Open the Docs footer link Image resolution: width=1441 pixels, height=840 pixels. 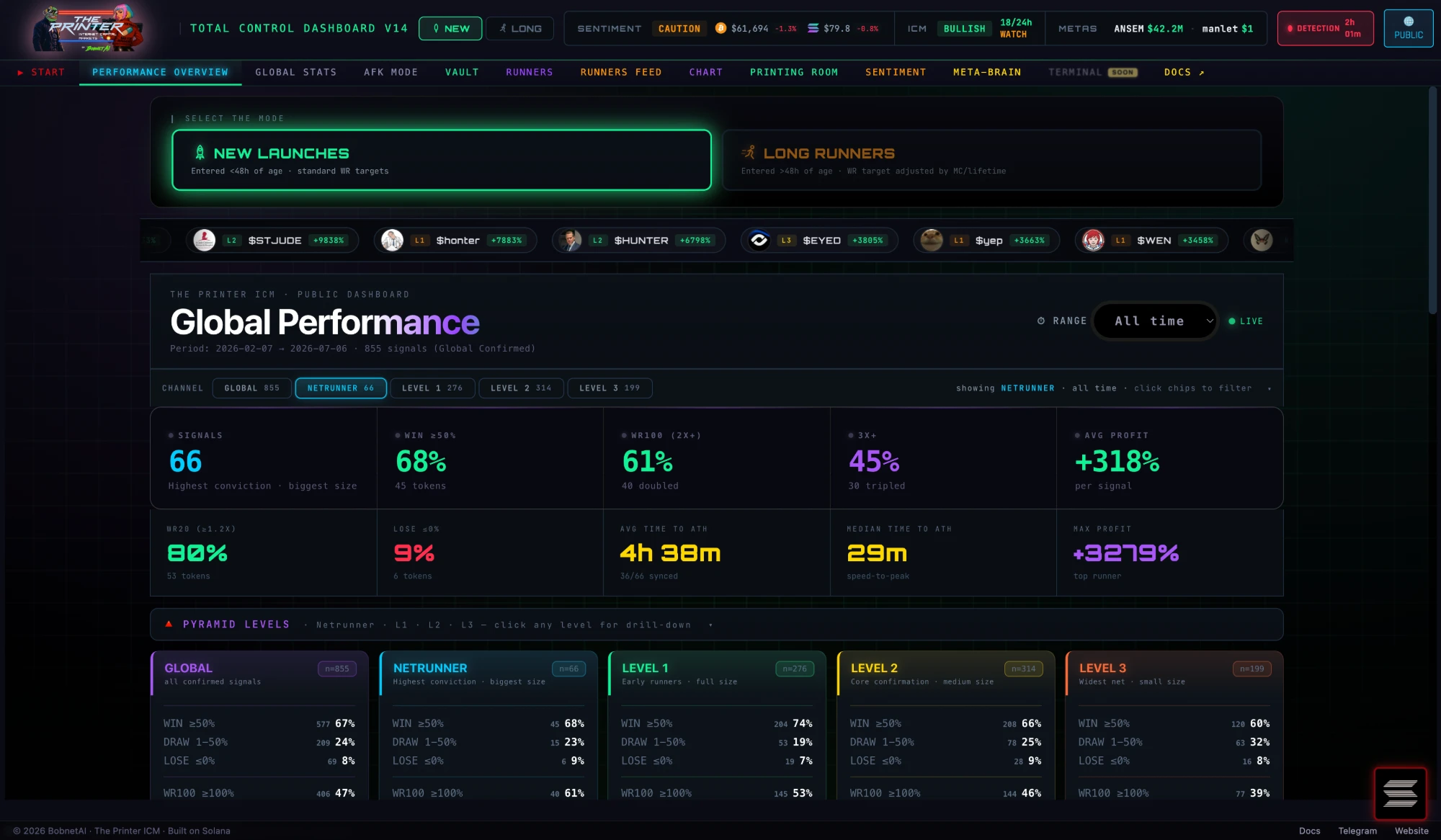(1309, 831)
